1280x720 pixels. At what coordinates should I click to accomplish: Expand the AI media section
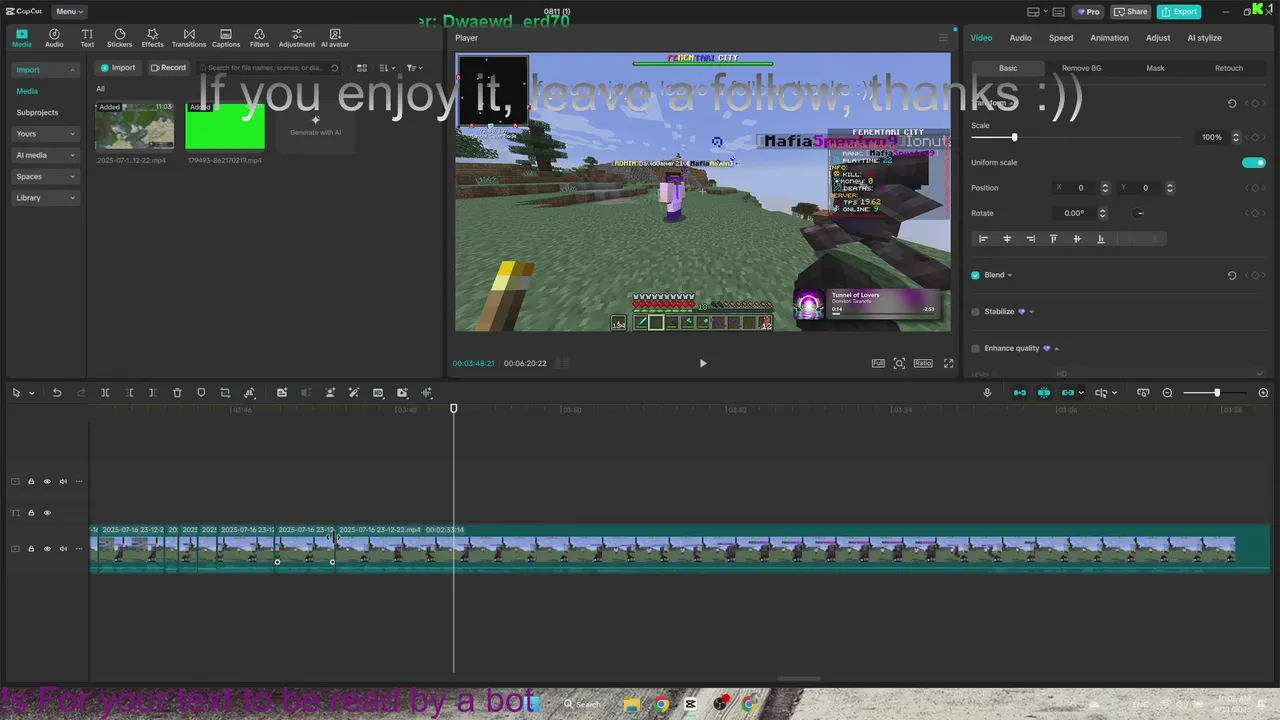46,155
